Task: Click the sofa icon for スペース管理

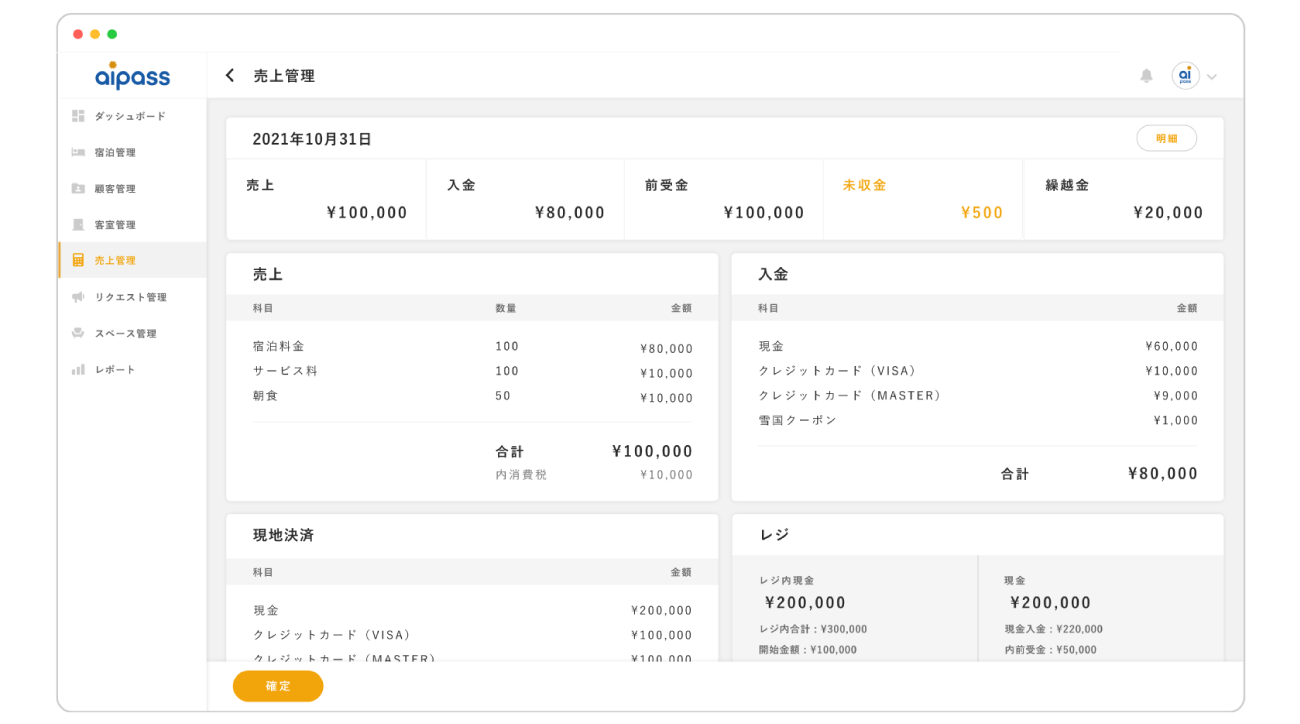Action: point(78,333)
